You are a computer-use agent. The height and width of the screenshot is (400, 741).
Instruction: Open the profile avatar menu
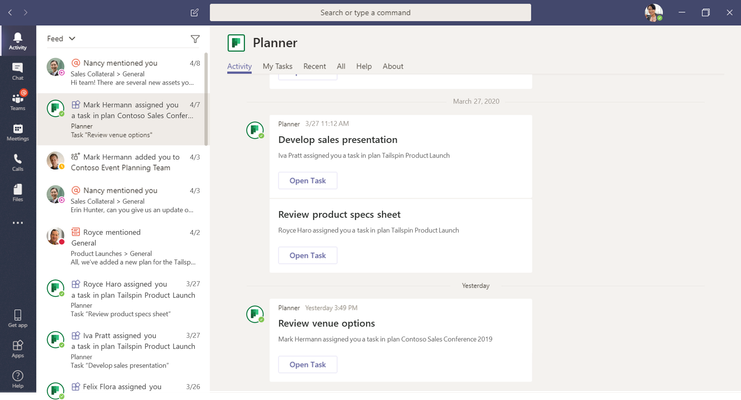point(654,13)
